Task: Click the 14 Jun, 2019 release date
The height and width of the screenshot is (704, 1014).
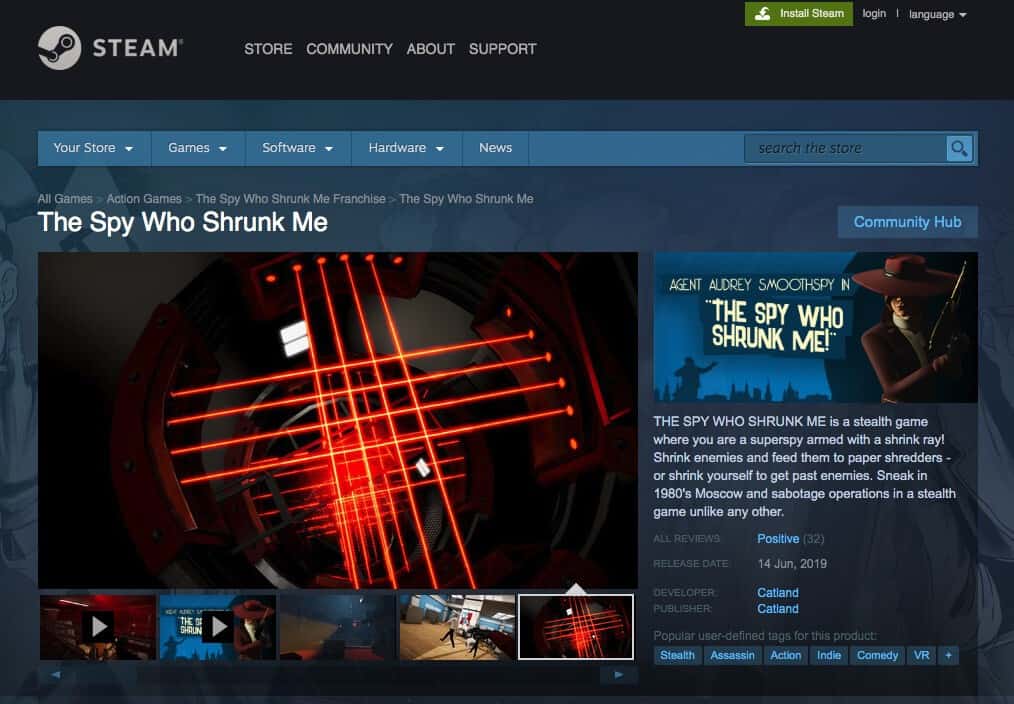Action: pos(792,564)
